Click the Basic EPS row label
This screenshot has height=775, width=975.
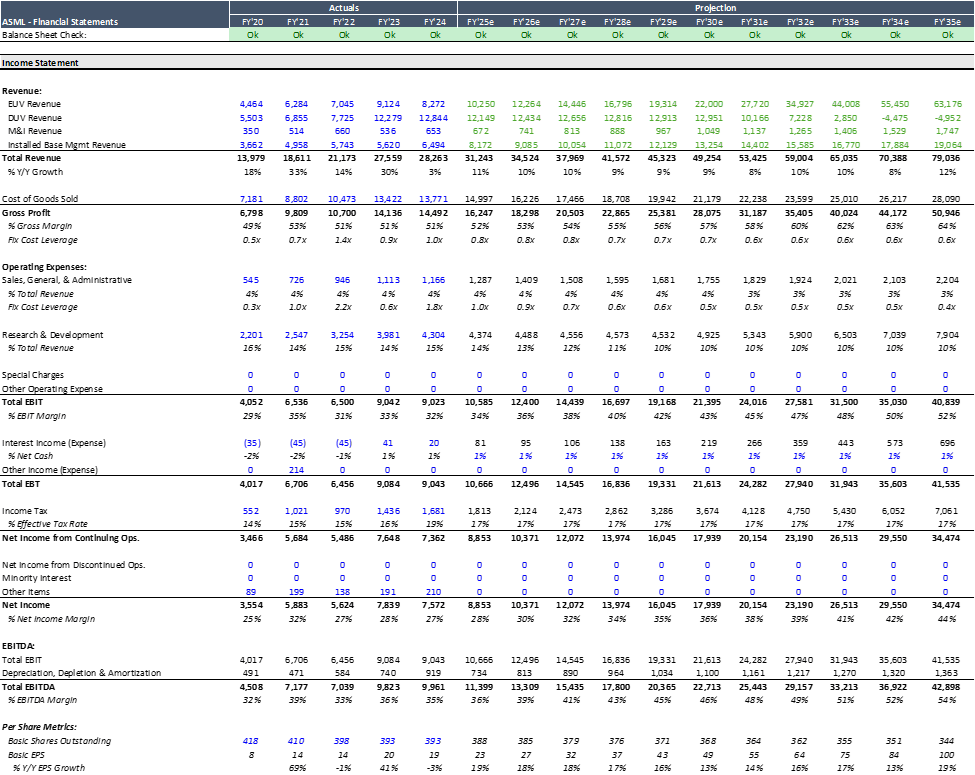29,754
